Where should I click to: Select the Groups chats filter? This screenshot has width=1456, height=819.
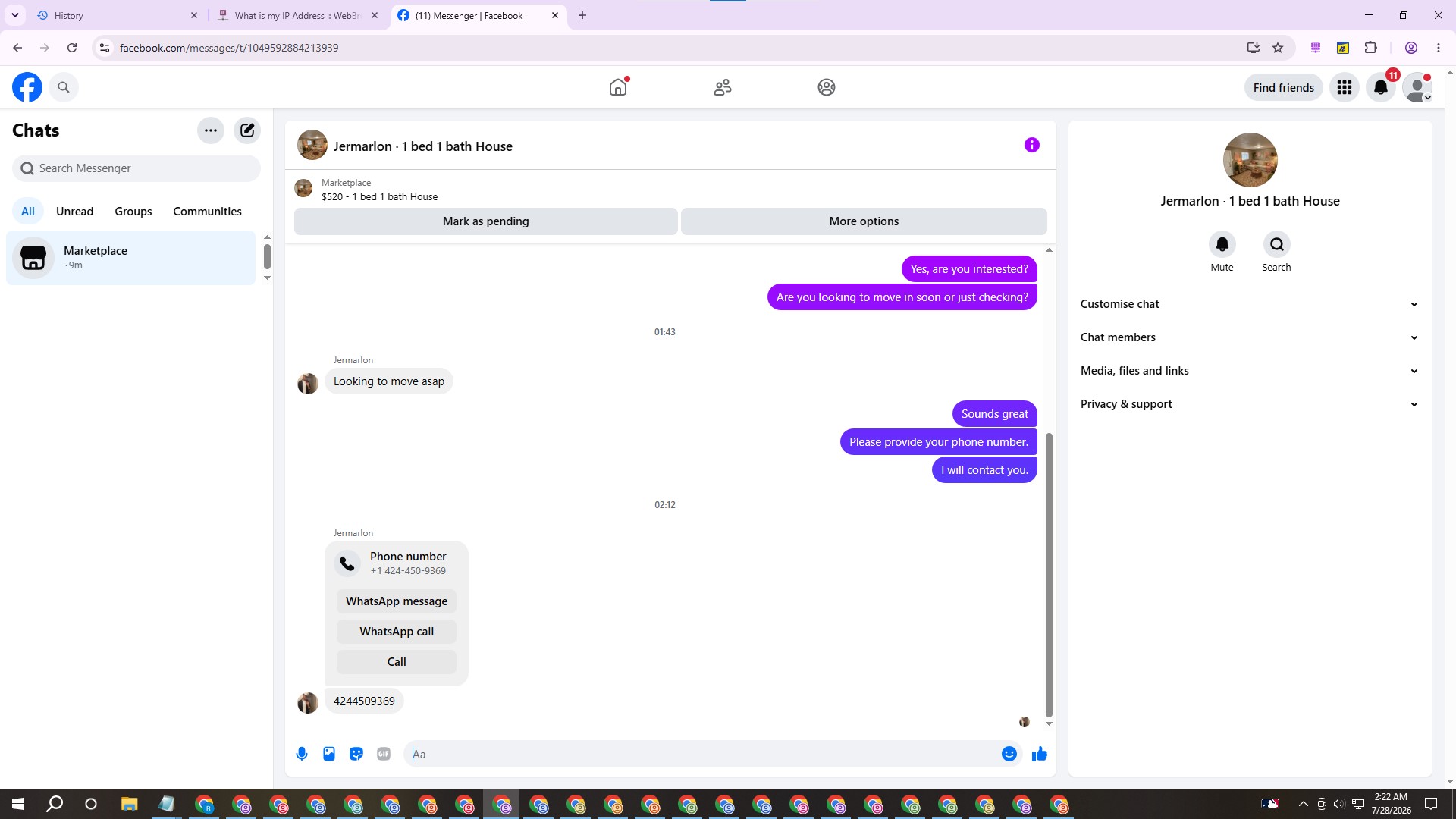coord(133,212)
